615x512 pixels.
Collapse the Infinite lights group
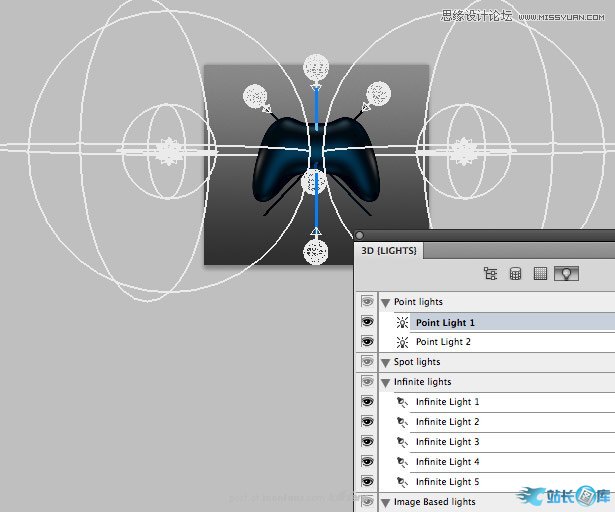click(x=385, y=382)
